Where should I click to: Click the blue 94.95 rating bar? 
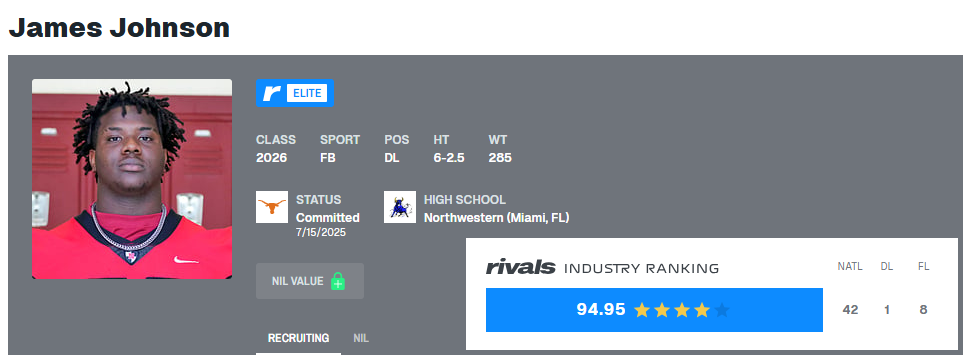(654, 310)
